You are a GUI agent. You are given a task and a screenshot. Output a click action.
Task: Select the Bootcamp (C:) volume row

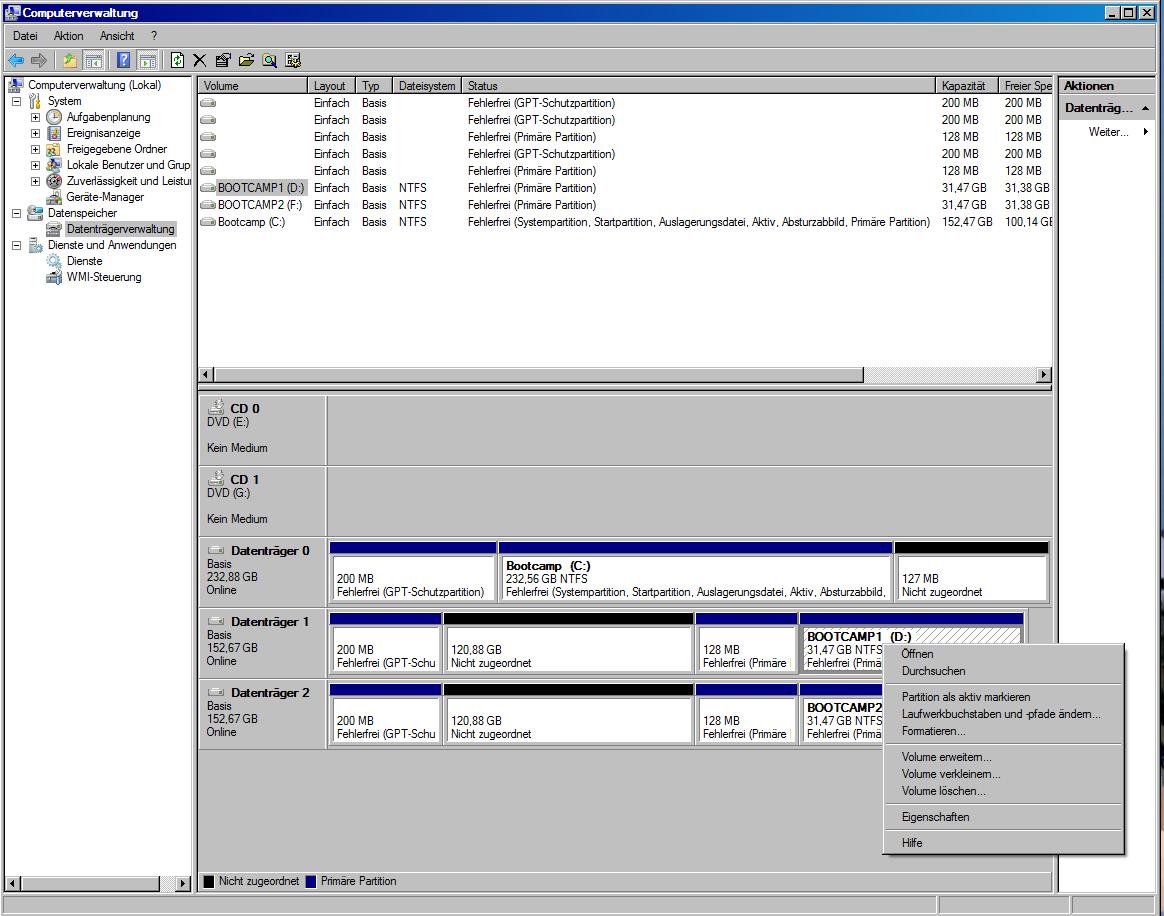tap(625, 222)
